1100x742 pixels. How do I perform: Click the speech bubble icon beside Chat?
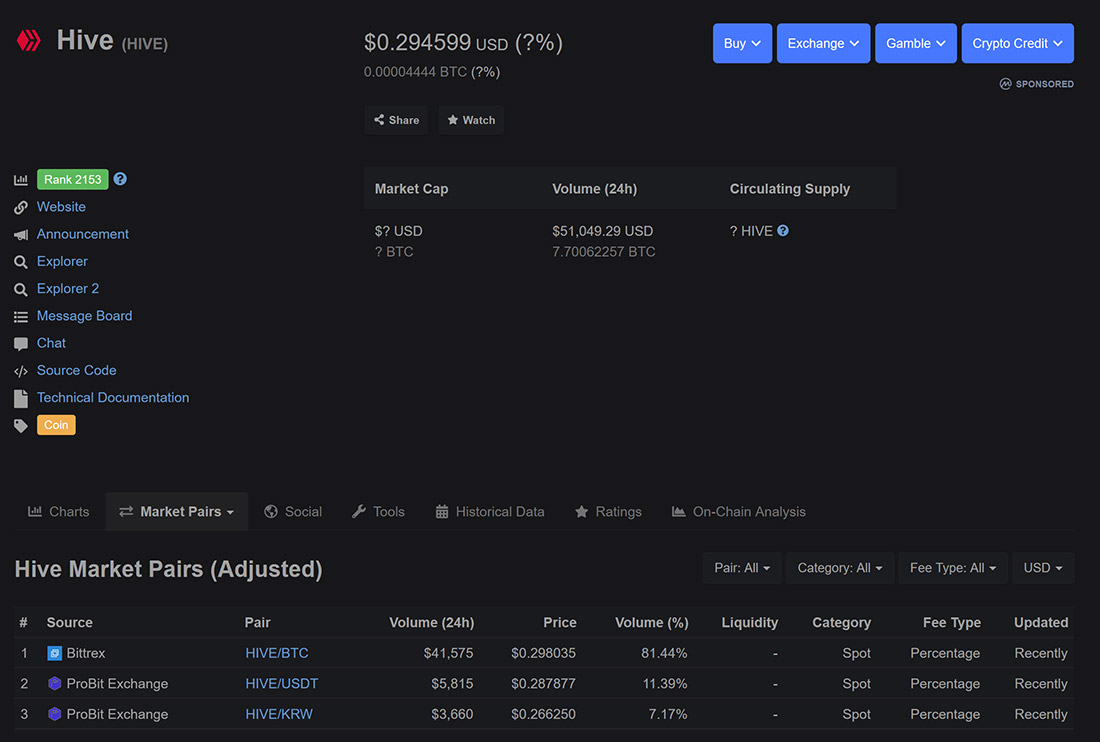pos(21,344)
